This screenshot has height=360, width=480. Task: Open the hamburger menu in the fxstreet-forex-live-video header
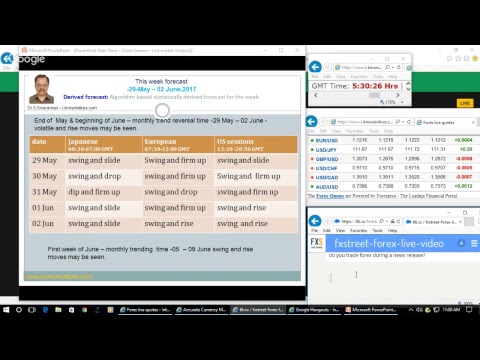coord(474,244)
